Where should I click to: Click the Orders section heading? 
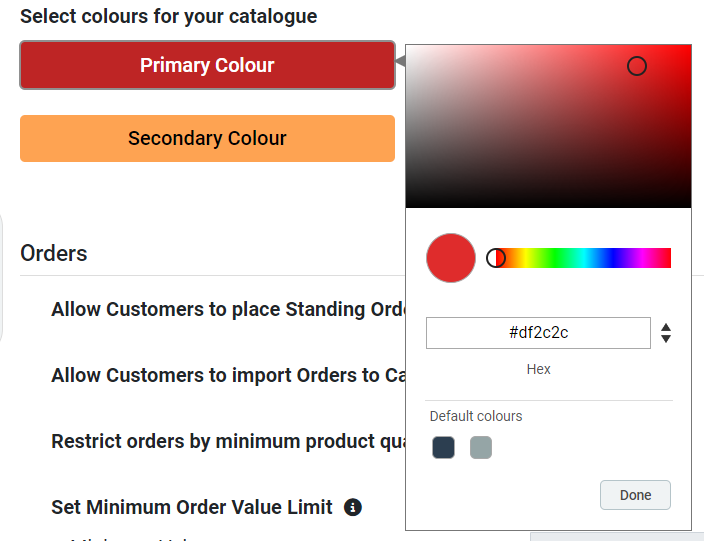pyautogui.click(x=54, y=253)
